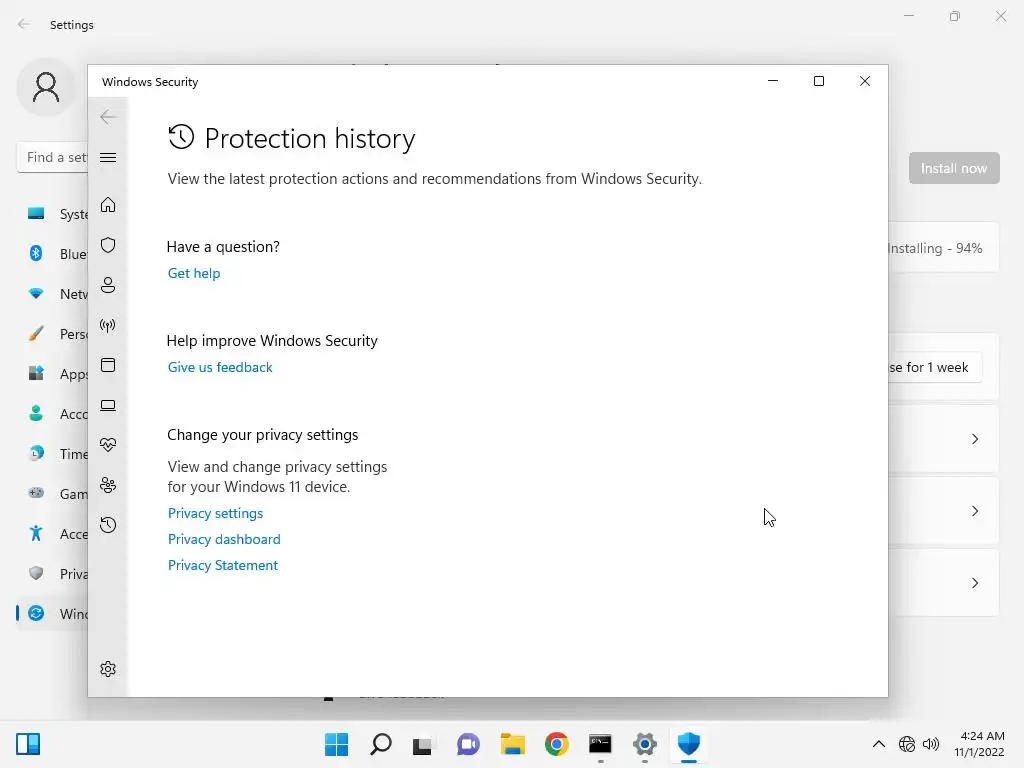Select Bluetooth in Settings sidebar

(x=52, y=253)
